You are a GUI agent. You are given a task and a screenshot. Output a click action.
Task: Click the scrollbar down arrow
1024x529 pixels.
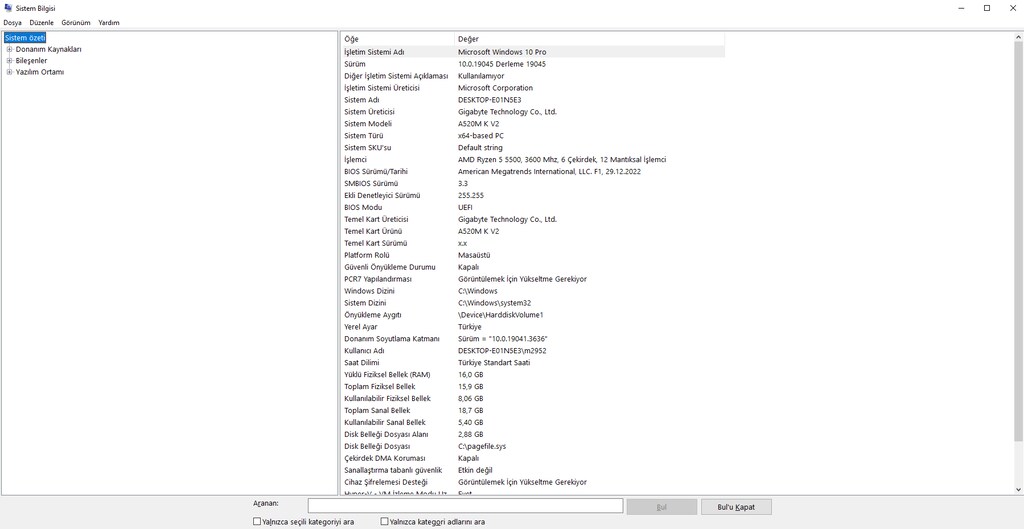click(1018, 489)
